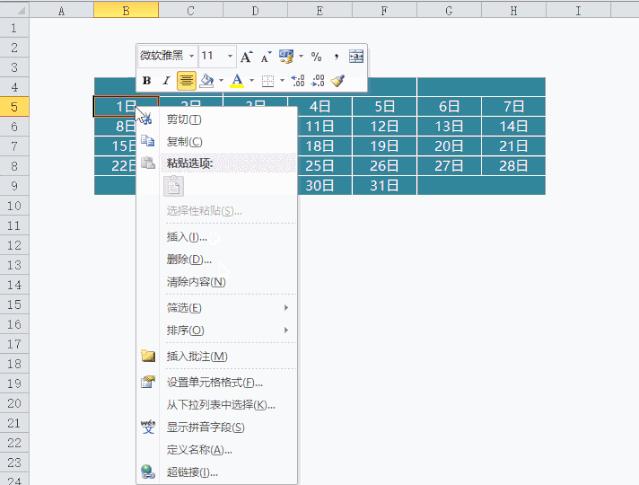This screenshot has height=485, width=639.
Task: Click the phonetic field 文 icon
Action: pyautogui.click(x=148, y=427)
